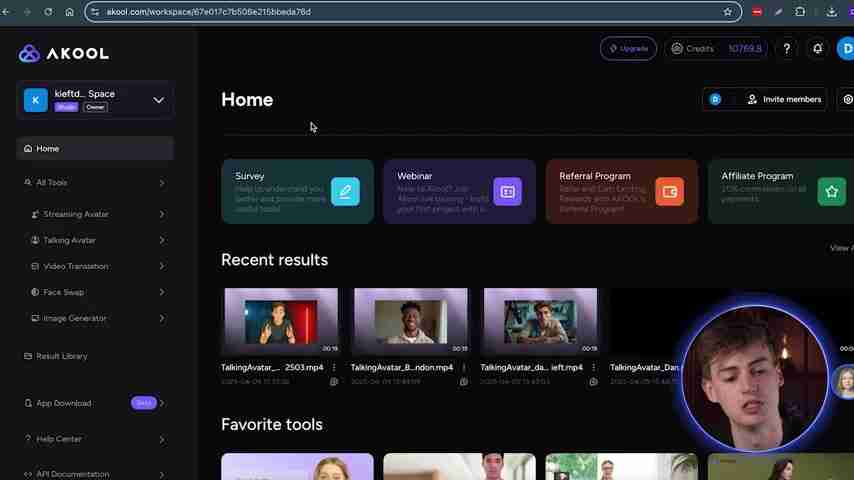Click the AKOOL logo
This screenshot has width=854, height=480.
coord(64,53)
